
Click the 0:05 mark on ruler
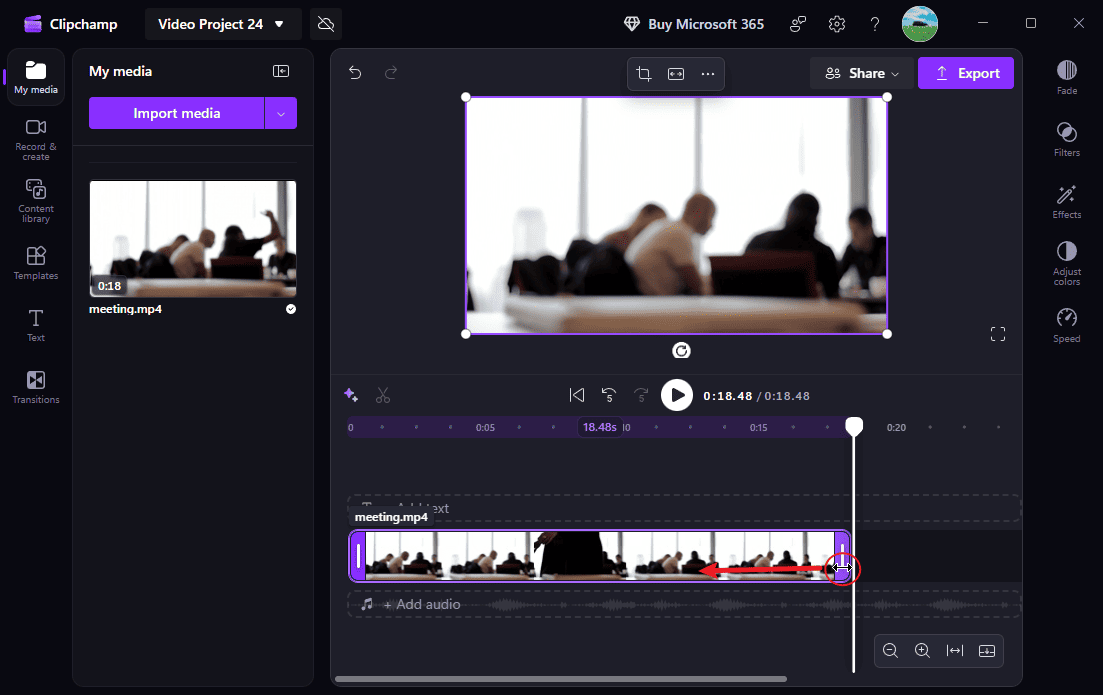(485, 428)
